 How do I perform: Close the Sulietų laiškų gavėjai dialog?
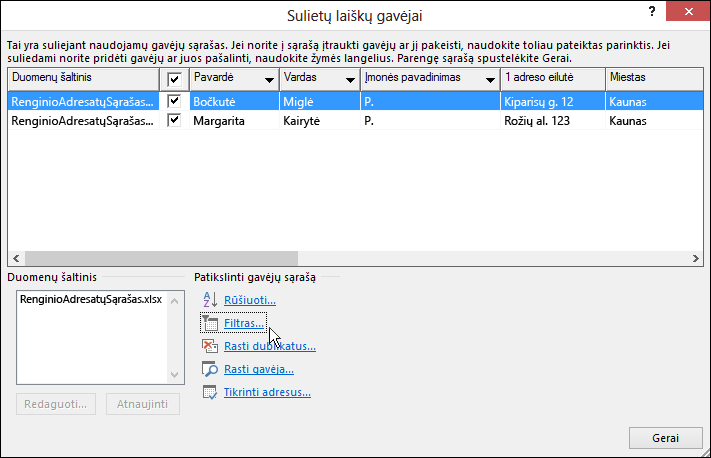(x=688, y=11)
